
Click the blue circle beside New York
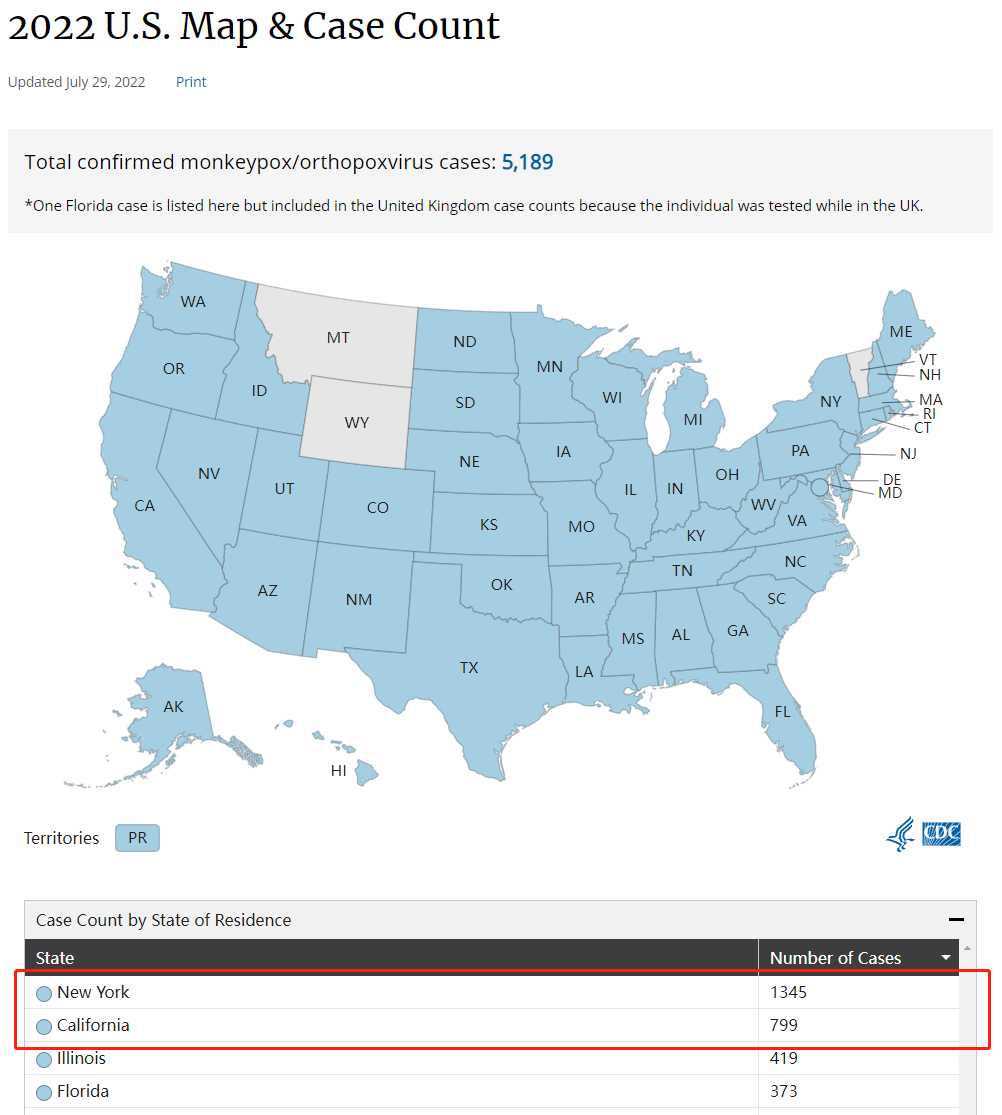(44, 993)
